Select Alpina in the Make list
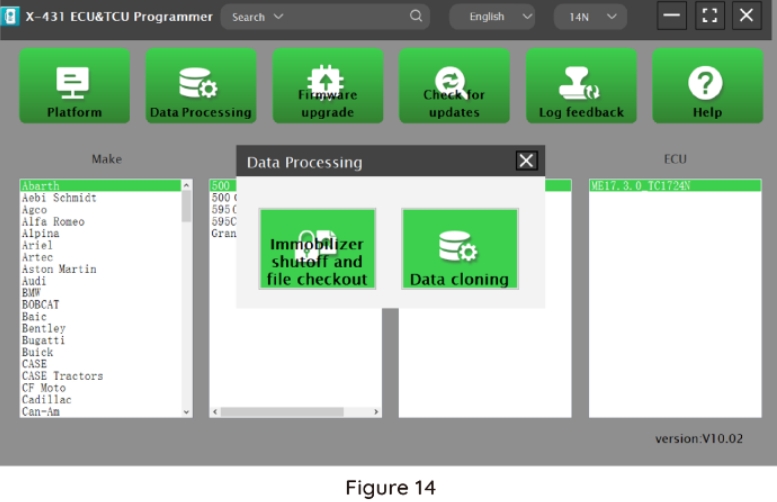Viewport: 777px width, 502px height. pos(100,233)
